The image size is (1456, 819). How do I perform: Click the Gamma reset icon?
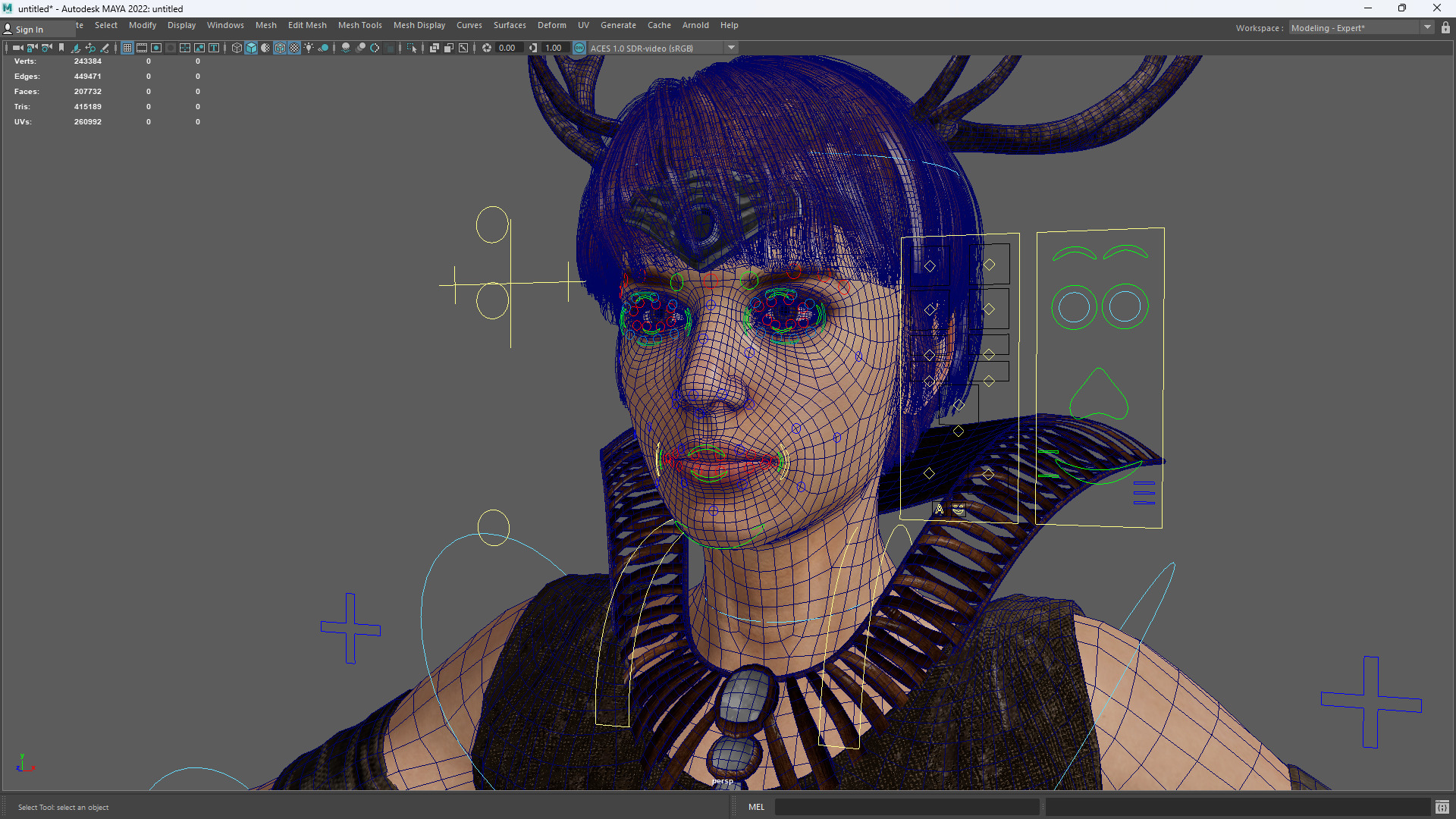[x=533, y=48]
